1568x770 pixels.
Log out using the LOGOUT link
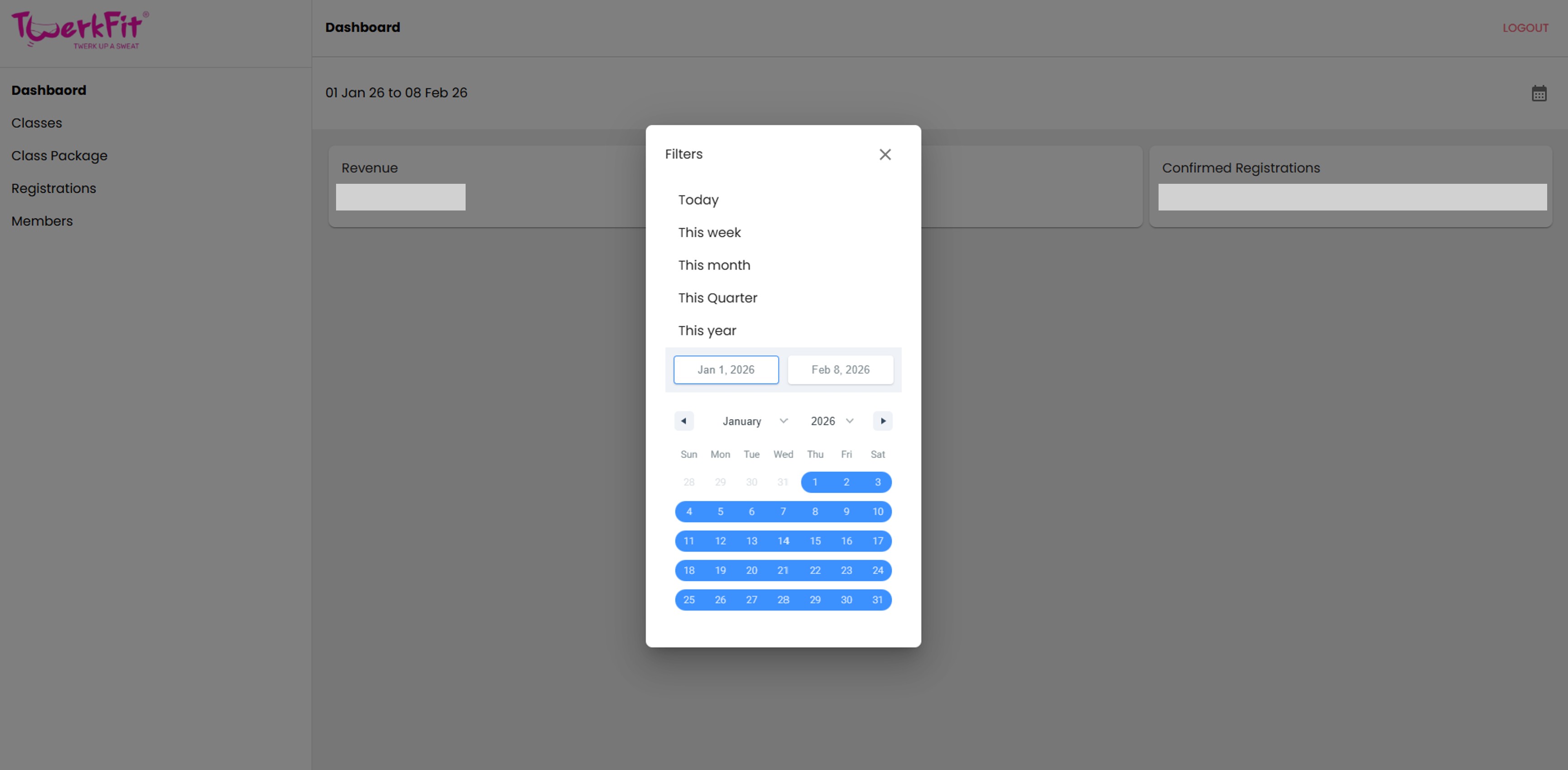[1525, 28]
